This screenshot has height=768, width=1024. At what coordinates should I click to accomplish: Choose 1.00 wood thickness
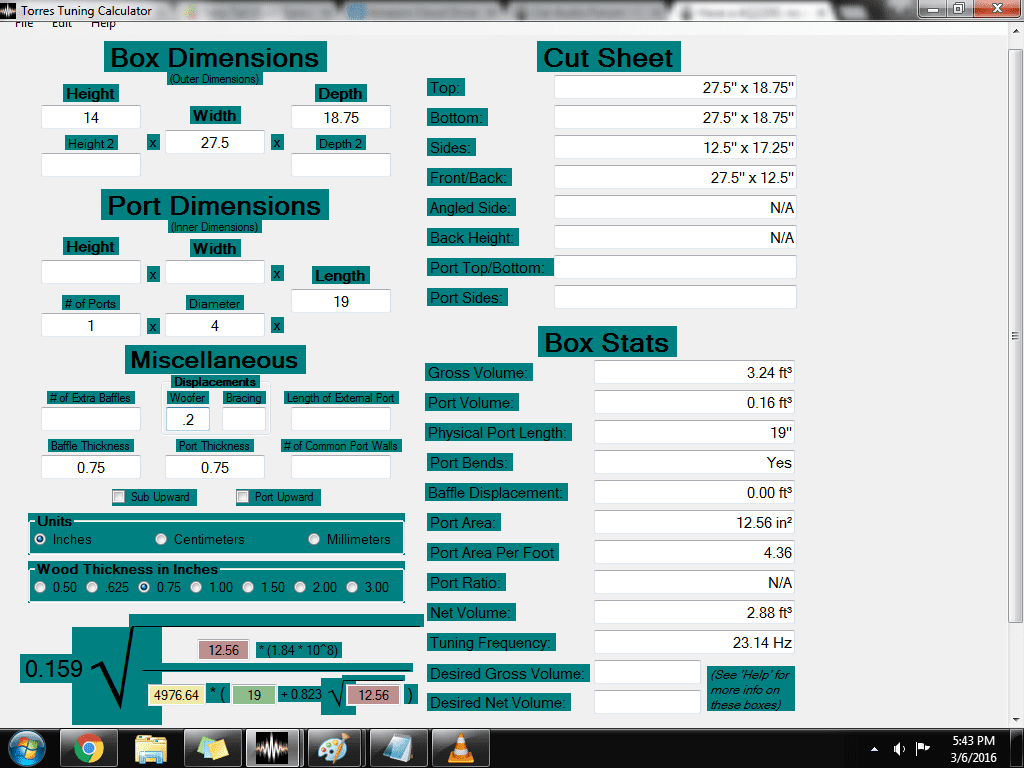[x=196, y=587]
